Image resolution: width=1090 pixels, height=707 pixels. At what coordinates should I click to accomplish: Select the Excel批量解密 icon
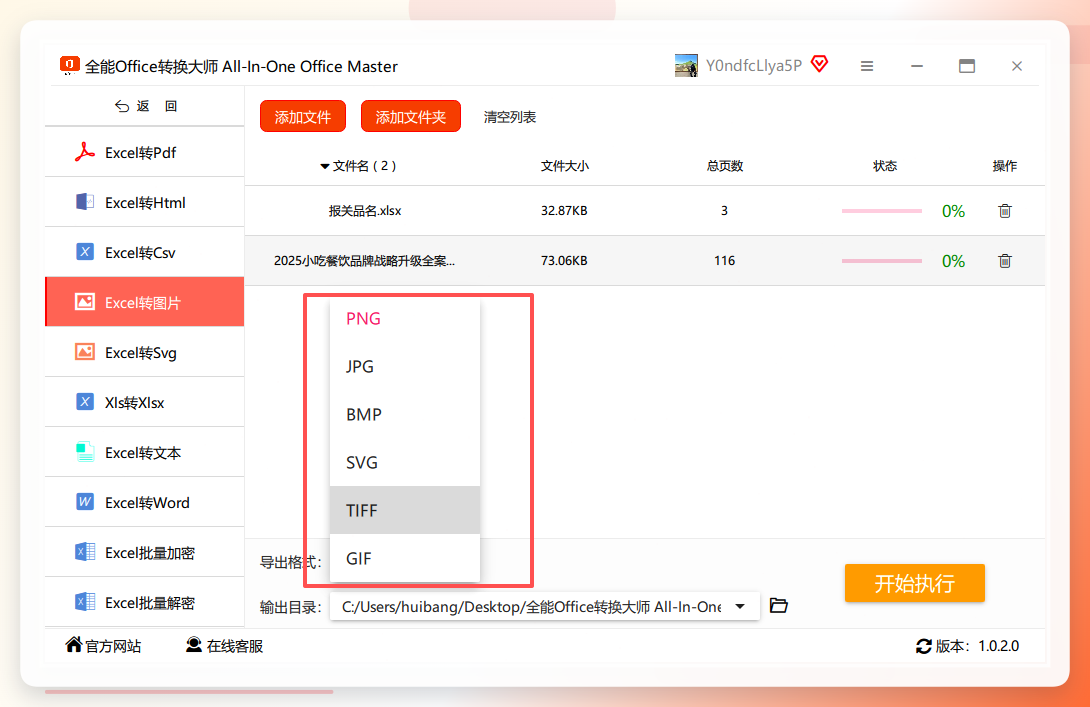pos(85,602)
